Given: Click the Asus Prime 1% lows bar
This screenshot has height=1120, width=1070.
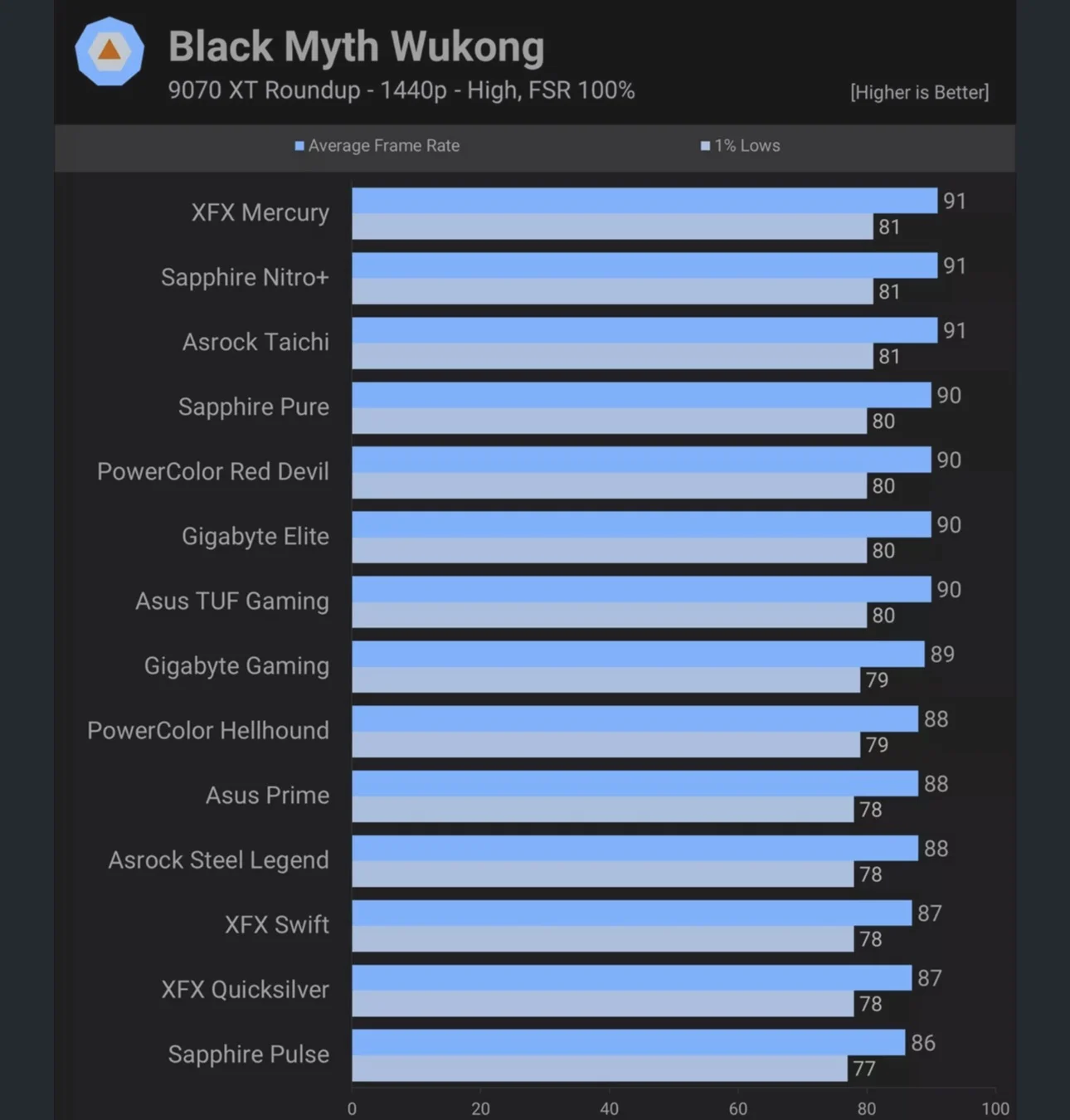Looking at the screenshot, I should point(602,809).
